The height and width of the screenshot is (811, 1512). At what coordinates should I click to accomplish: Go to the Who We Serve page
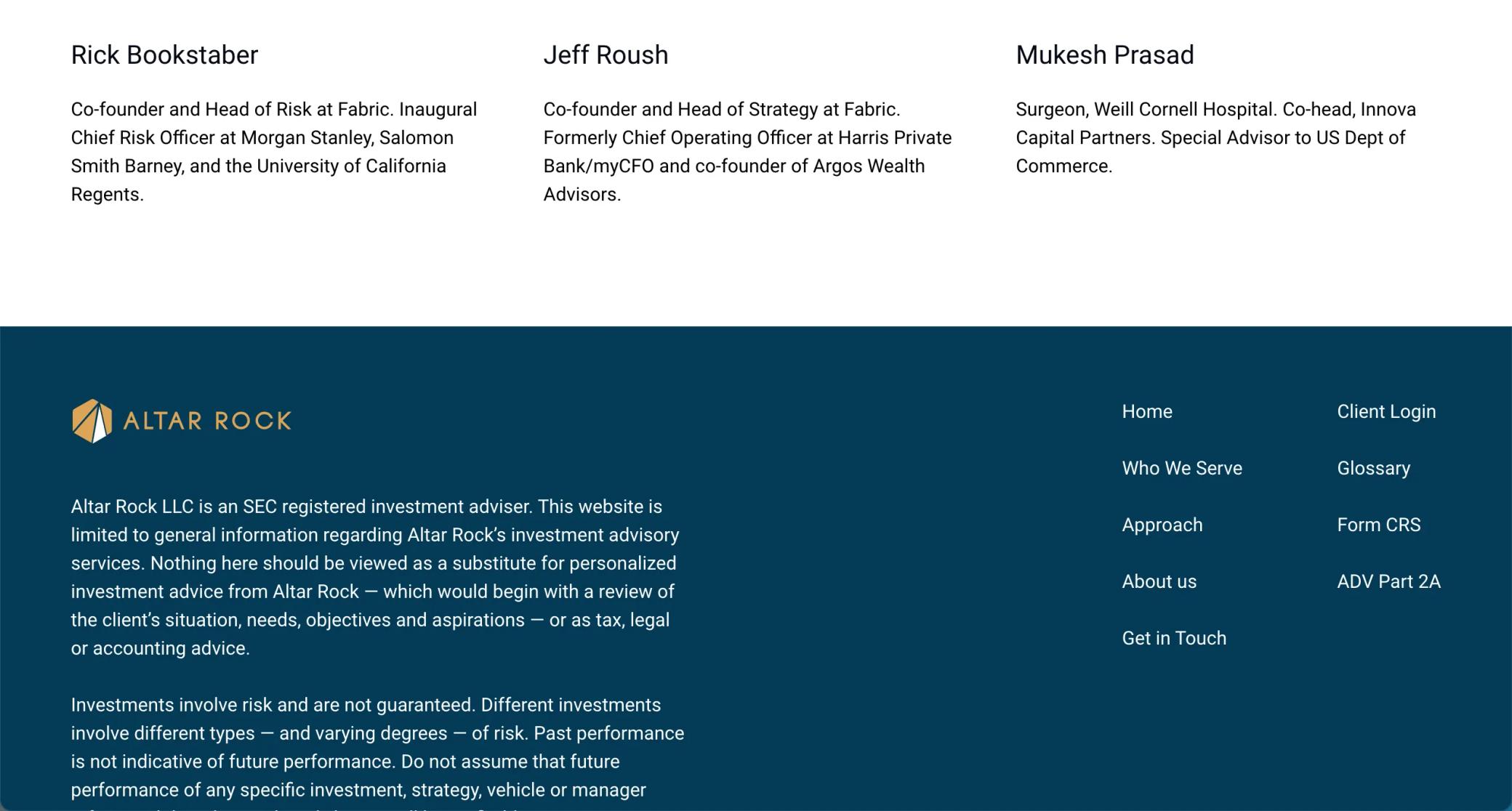[x=1182, y=468]
